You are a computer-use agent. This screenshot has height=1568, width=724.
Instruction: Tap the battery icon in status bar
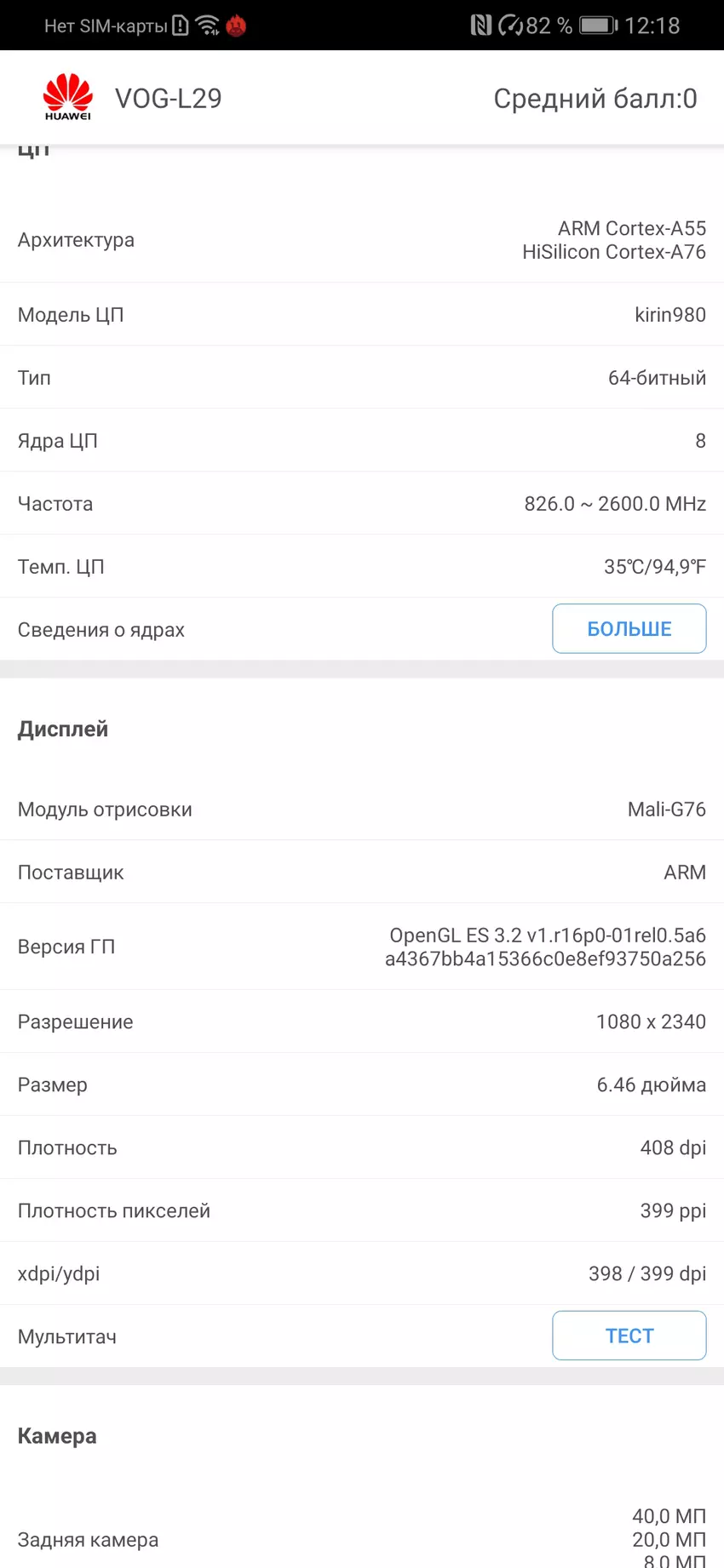click(598, 26)
